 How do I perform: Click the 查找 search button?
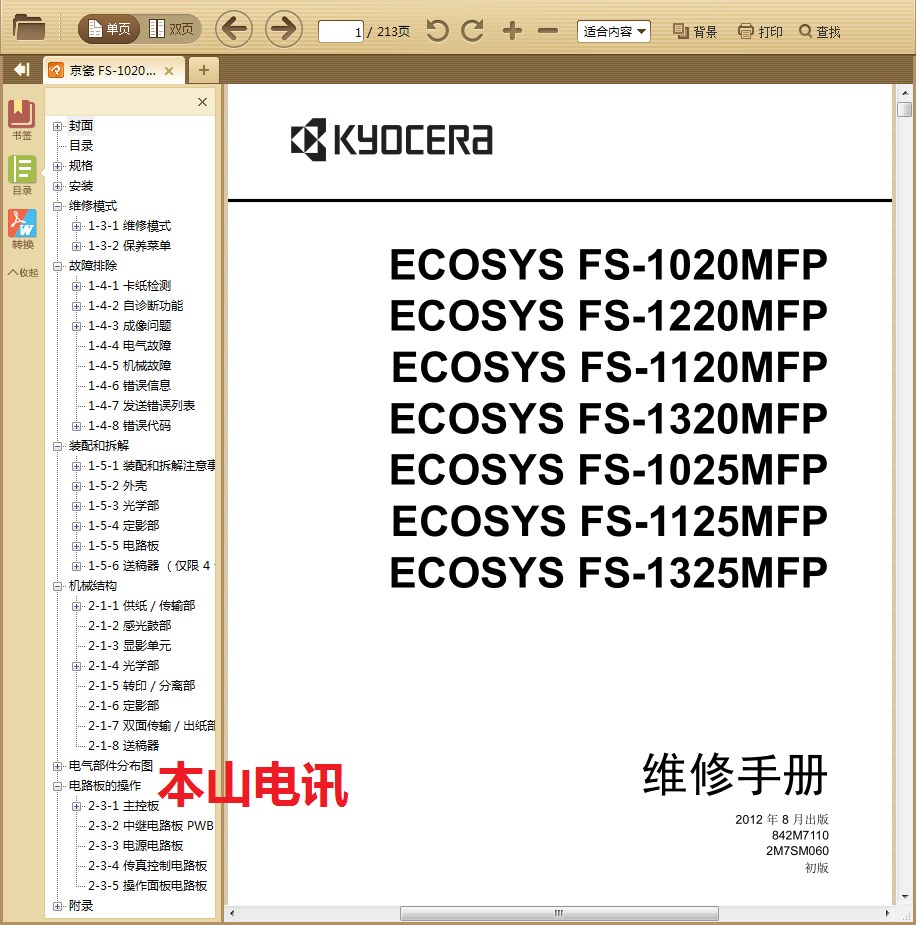[819, 31]
